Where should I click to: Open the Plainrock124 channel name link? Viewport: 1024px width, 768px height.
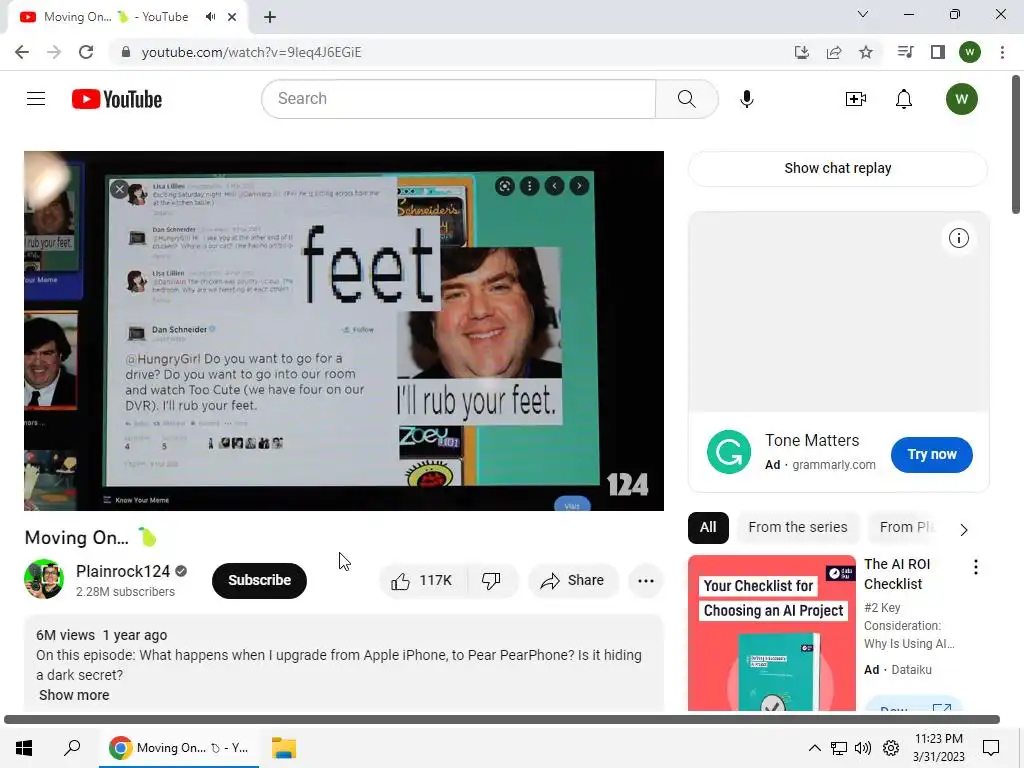click(123, 571)
